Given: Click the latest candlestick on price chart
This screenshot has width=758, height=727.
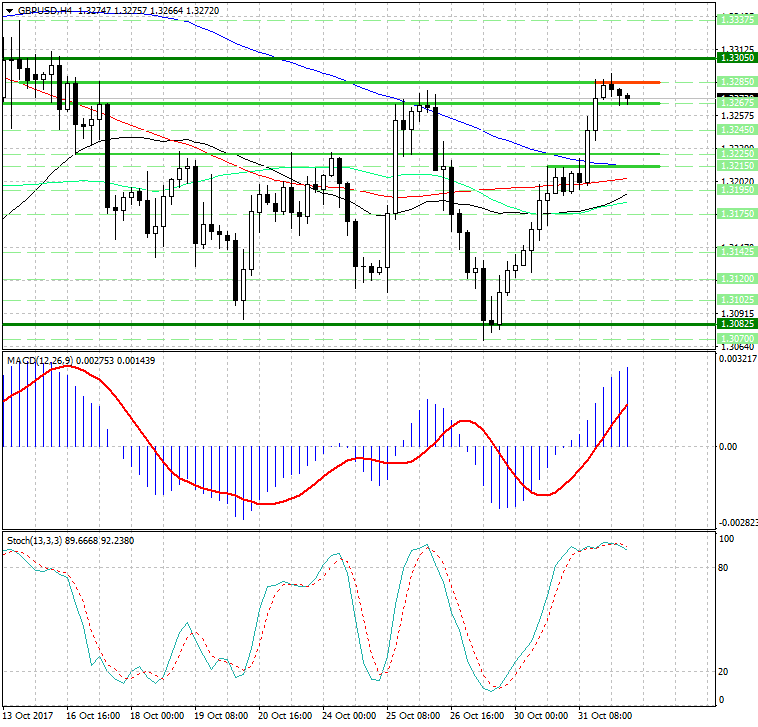Looking at the screenshot, I should coord(627,97).
